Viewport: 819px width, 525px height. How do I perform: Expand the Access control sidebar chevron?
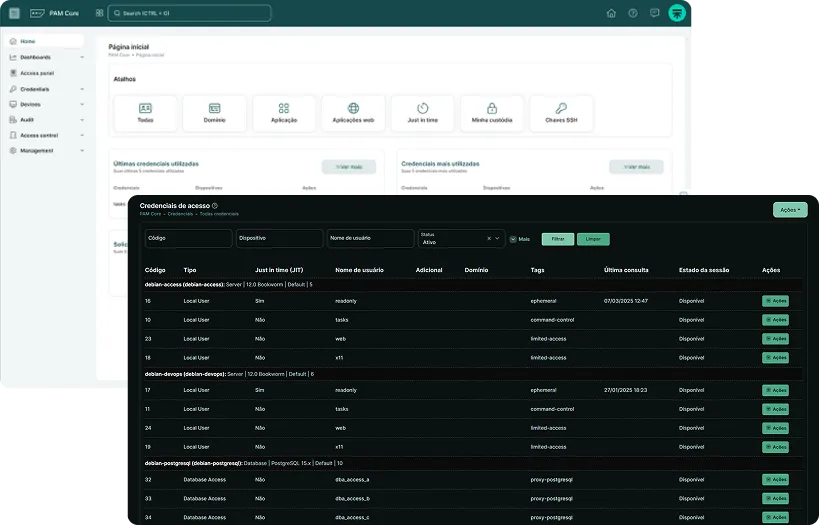(82, 135)
